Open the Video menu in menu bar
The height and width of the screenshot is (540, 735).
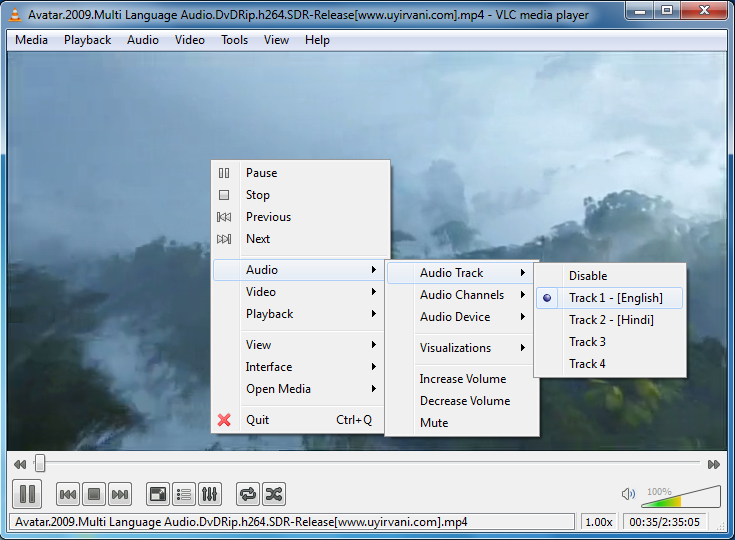pos(190,40)
